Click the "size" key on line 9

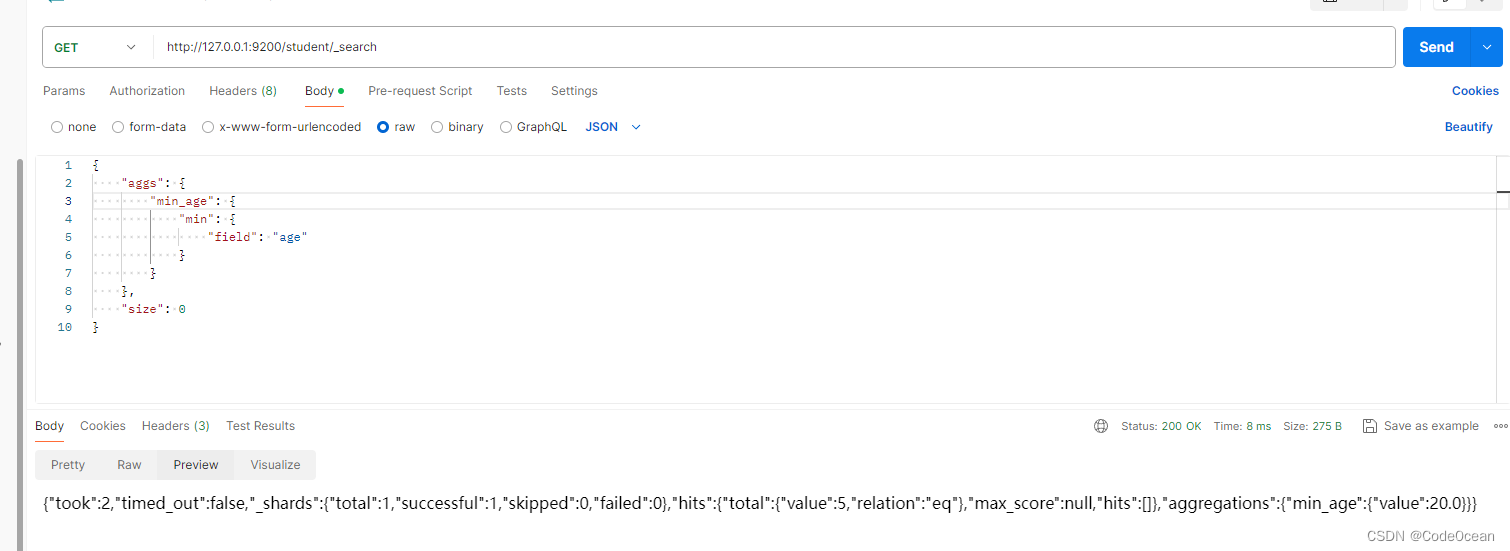click(x=140, y=309)
